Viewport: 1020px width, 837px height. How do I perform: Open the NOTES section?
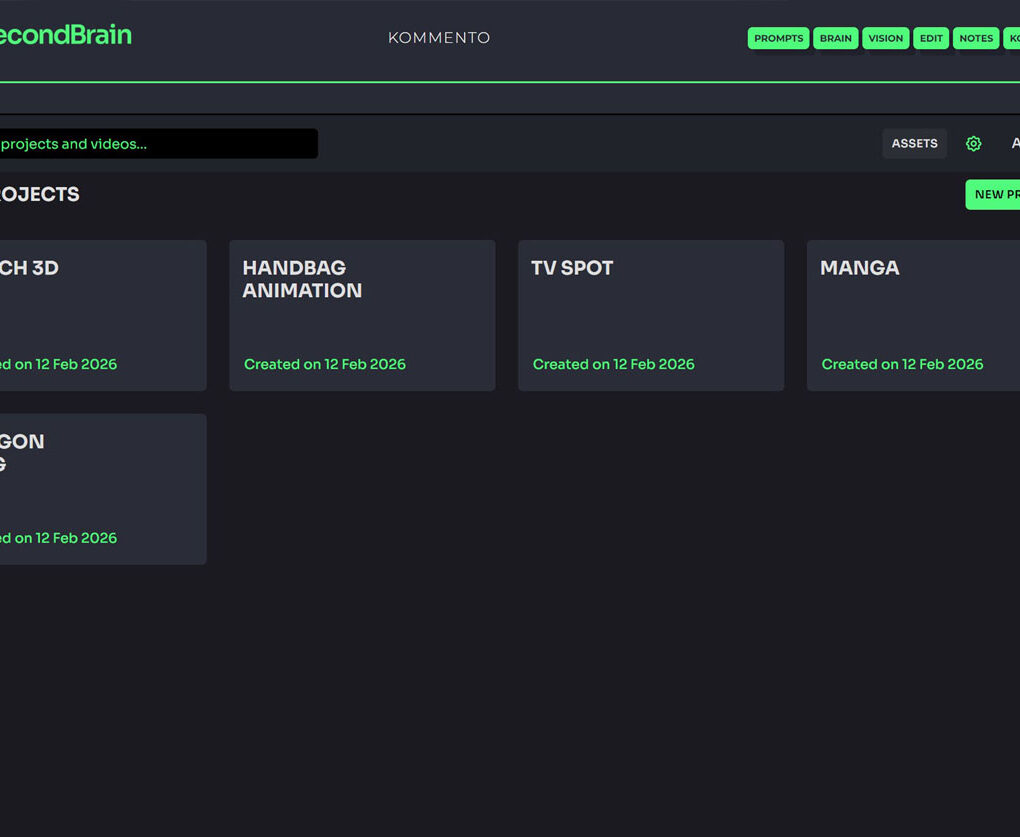976,38
